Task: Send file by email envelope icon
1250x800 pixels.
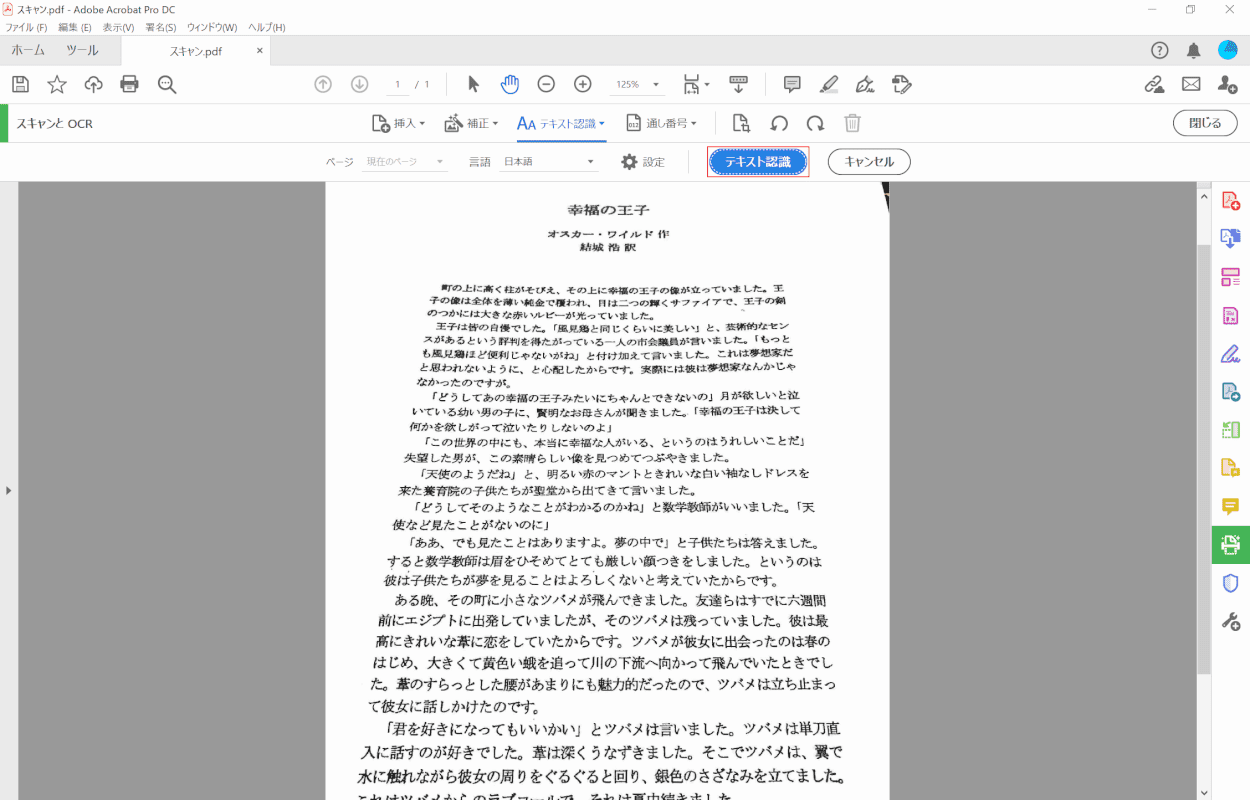Action: point(1191,84)
